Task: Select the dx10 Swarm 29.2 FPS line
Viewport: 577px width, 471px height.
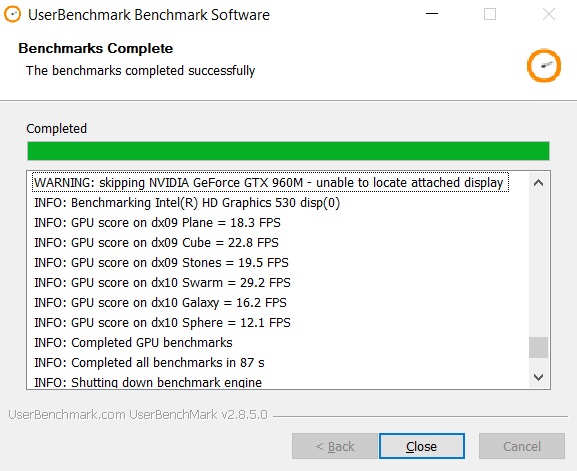Action: click(x=162, y=283)
